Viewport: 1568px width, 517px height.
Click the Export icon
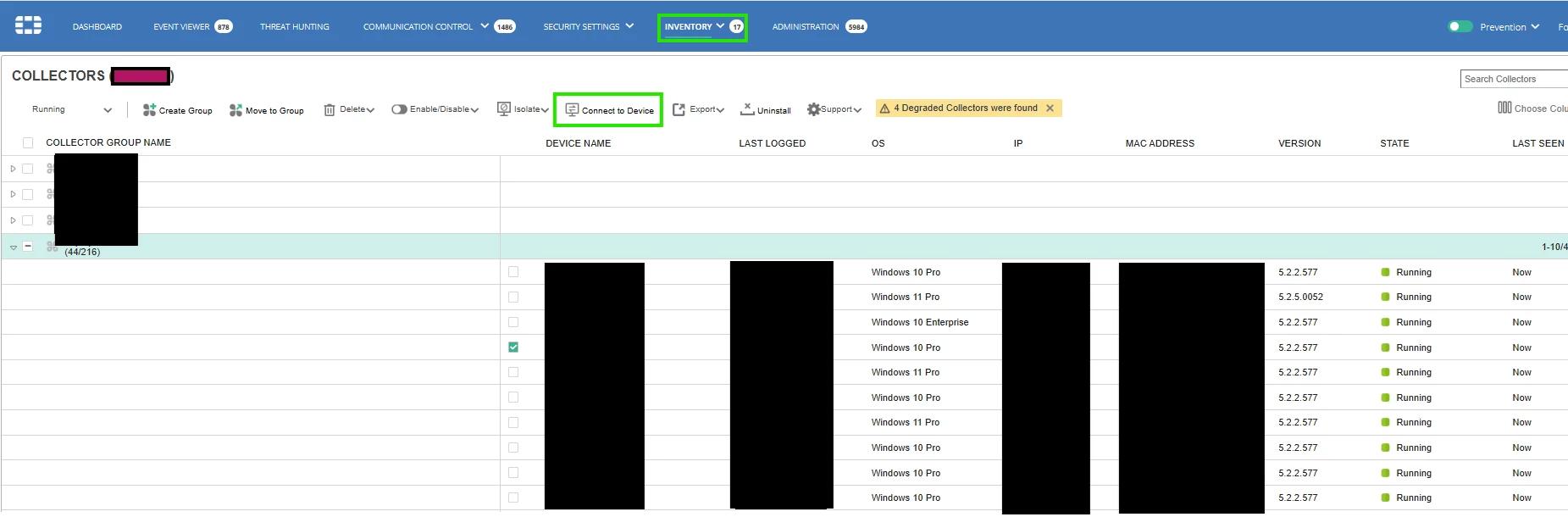[x=679, y=110]
